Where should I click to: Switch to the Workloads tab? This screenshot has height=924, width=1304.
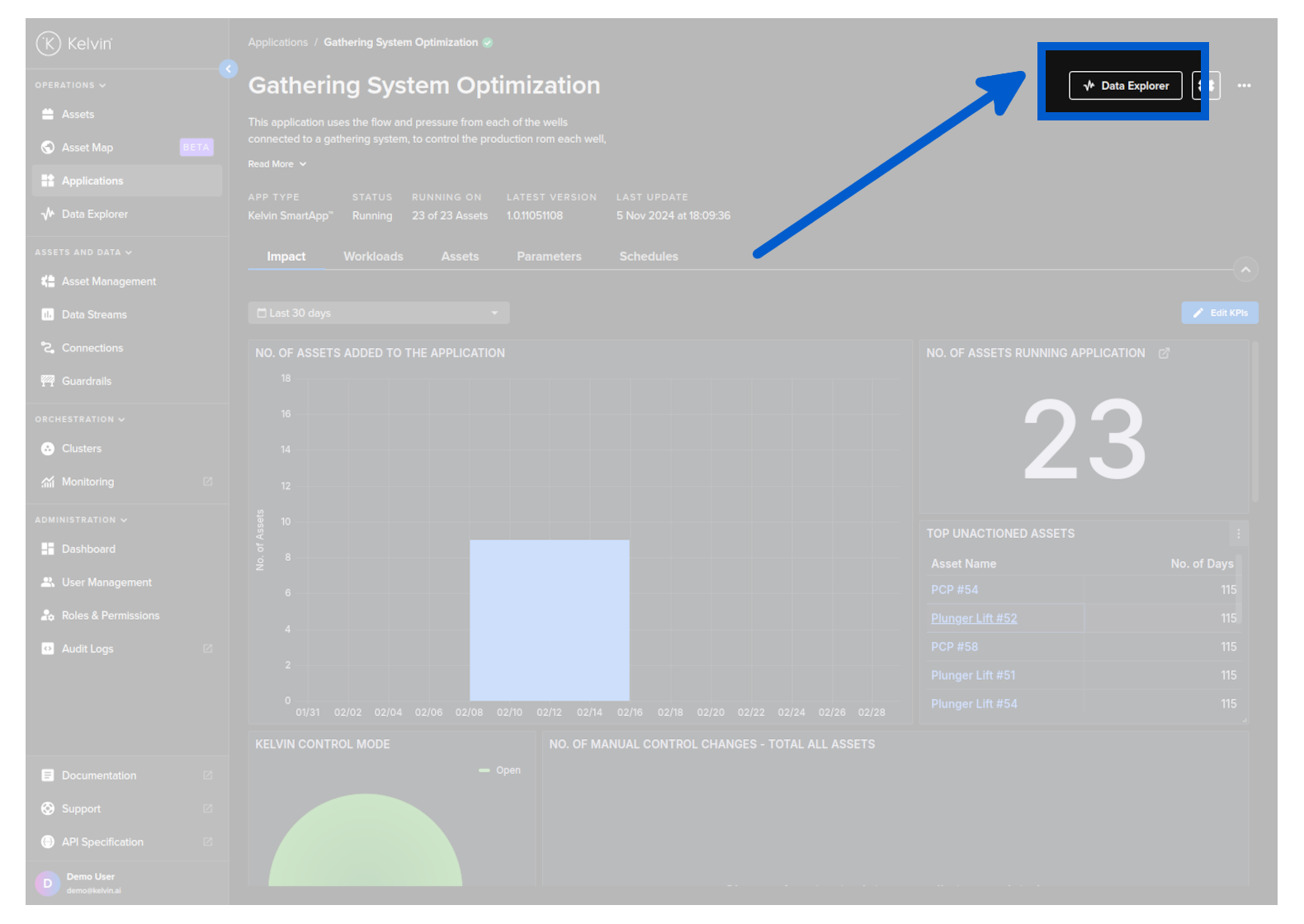click(373, 257)
